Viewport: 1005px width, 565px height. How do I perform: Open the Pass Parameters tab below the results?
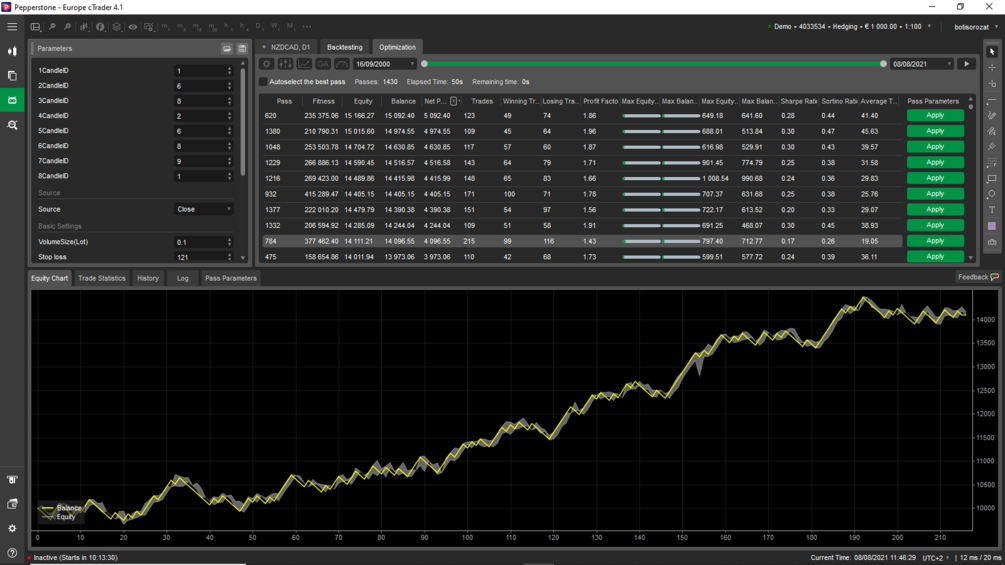[231, 279]
